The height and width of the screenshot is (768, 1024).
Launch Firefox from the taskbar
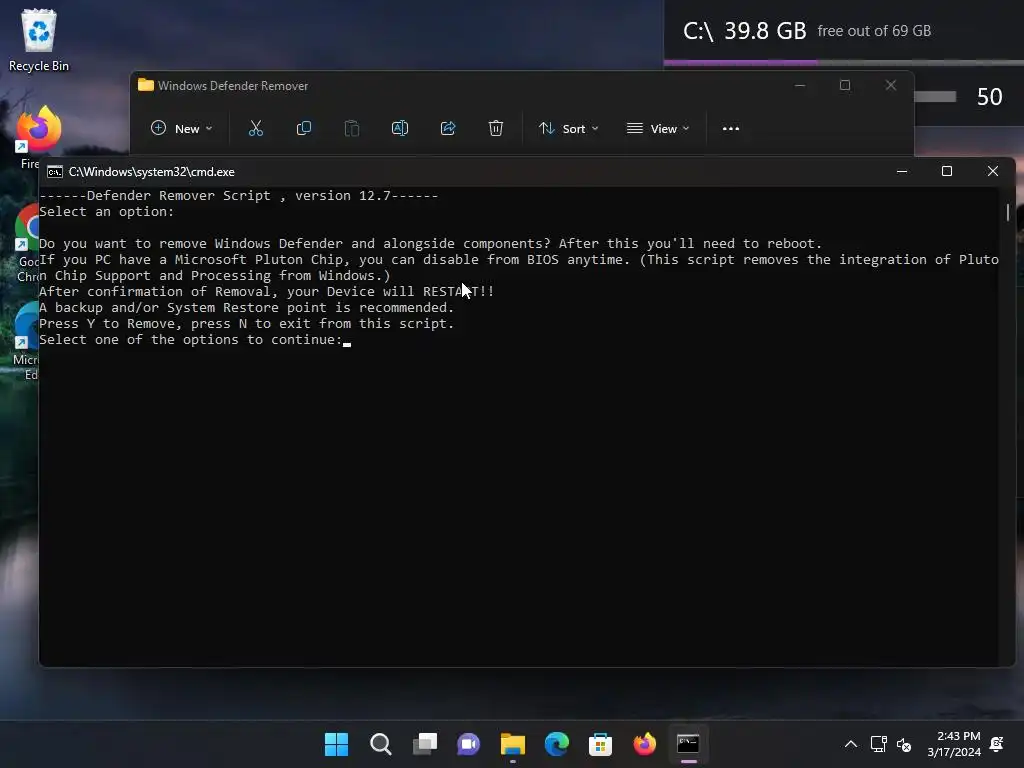(x=645, y=744)
